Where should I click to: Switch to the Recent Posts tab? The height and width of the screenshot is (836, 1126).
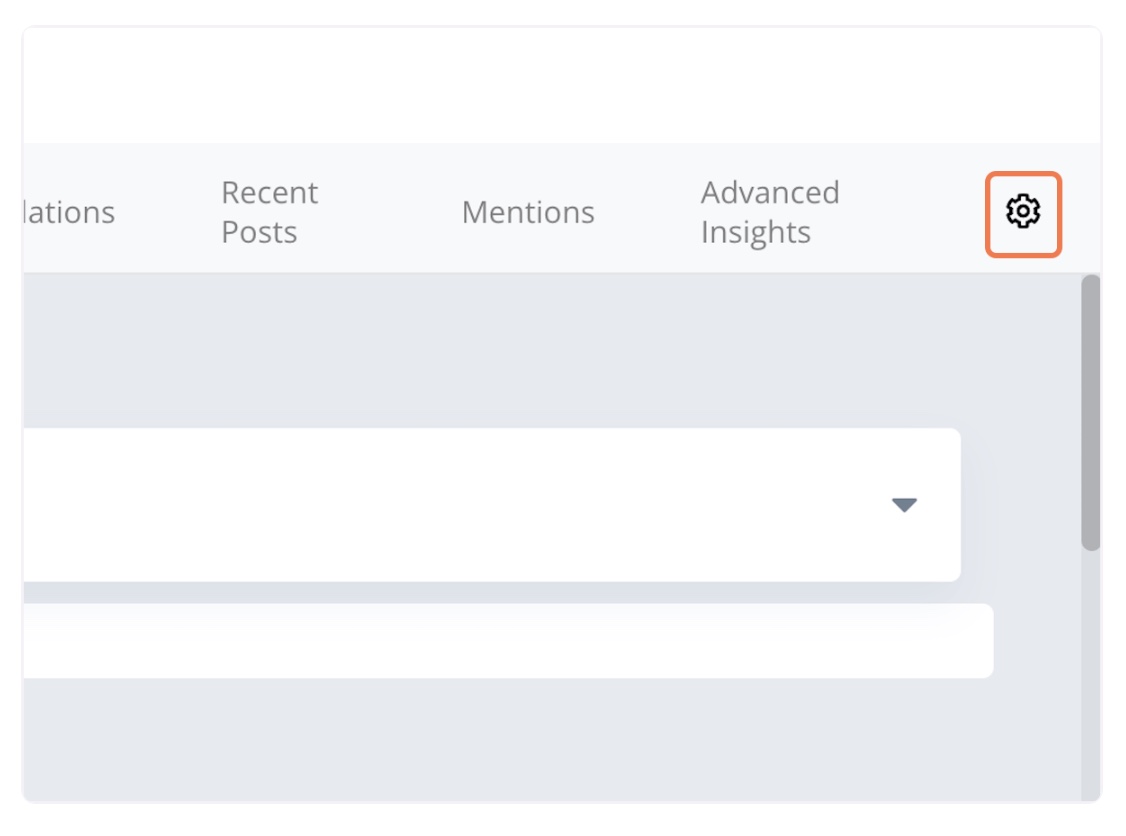(269, 212)
